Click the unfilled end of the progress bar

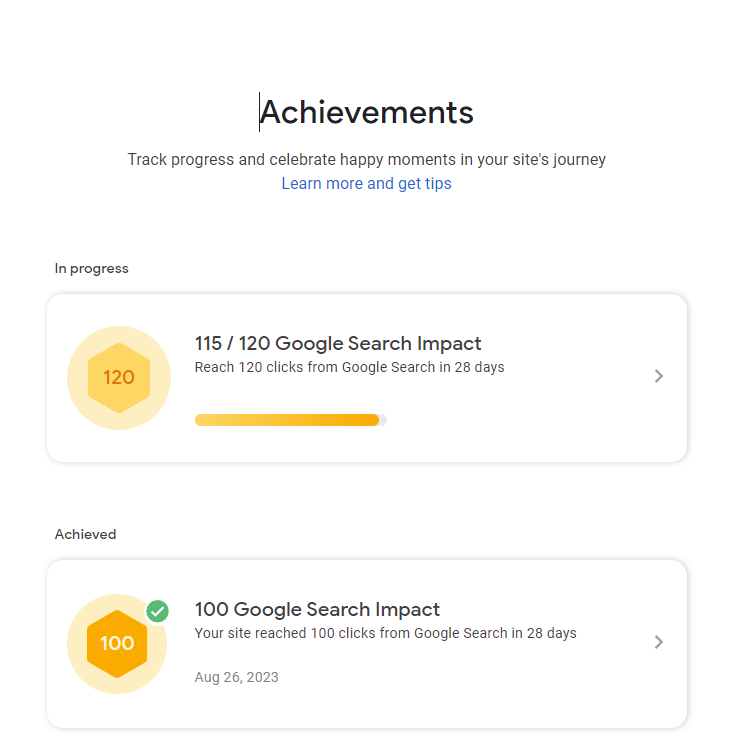(383, 420)
